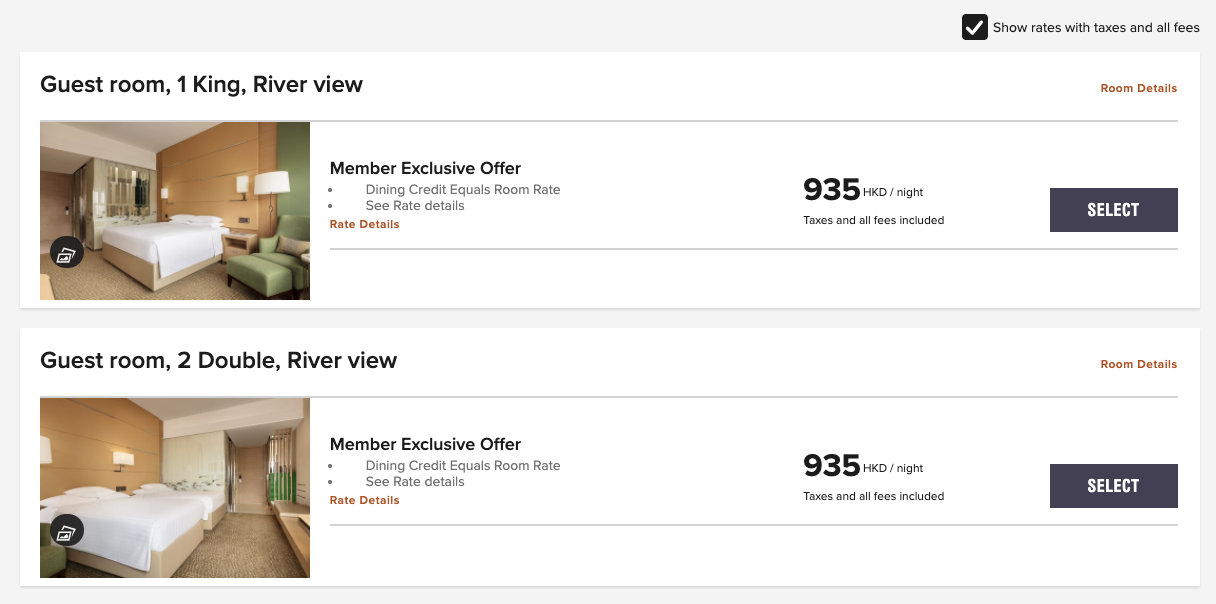Click See Rate details bullet under 2 Double
1216x604 pixels.
coord(415,481)
